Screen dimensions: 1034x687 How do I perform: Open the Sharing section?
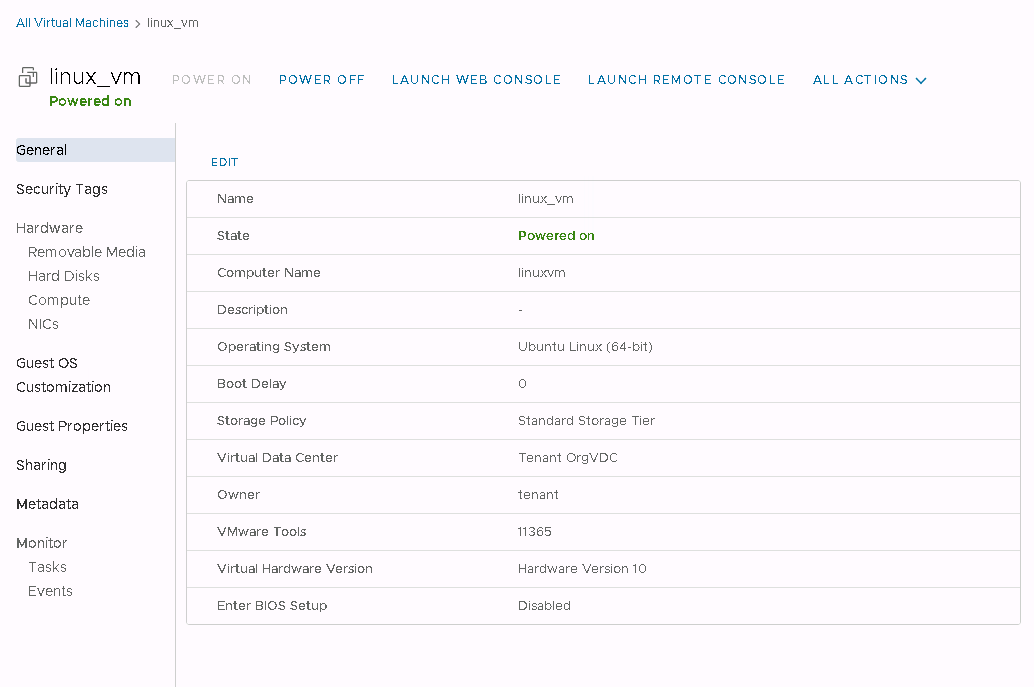pyautogui.click(x=41, y=465)
